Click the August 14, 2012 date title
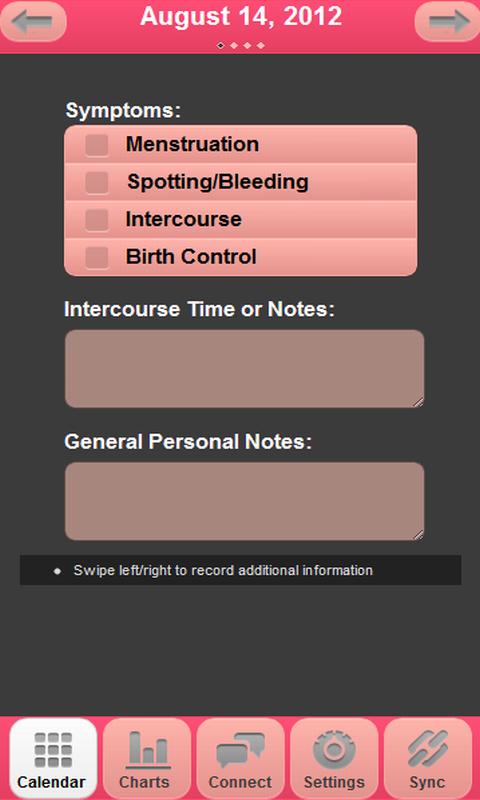480x800 pixels. tap(241, 16)
